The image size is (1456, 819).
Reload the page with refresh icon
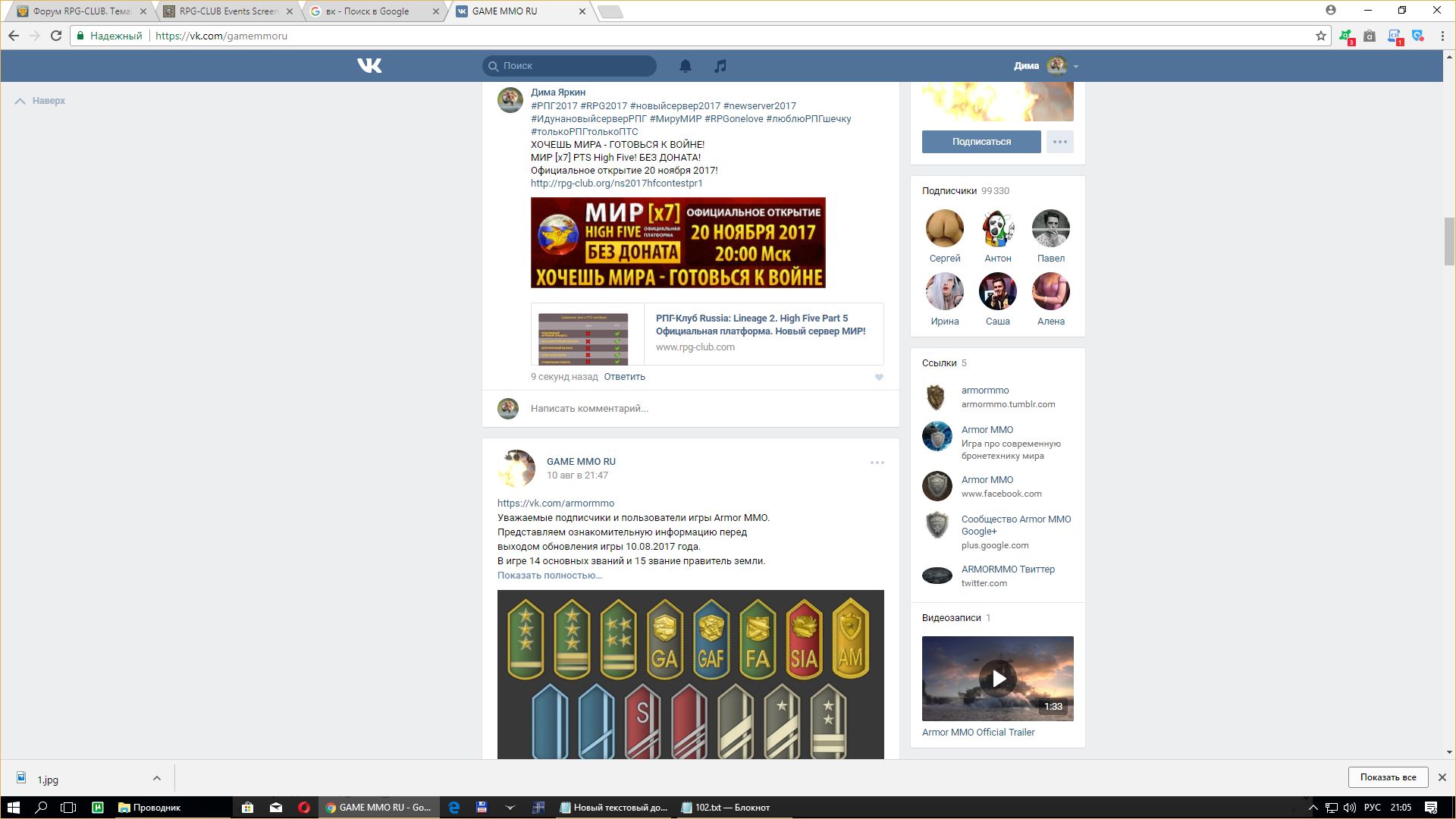[55, 36]
